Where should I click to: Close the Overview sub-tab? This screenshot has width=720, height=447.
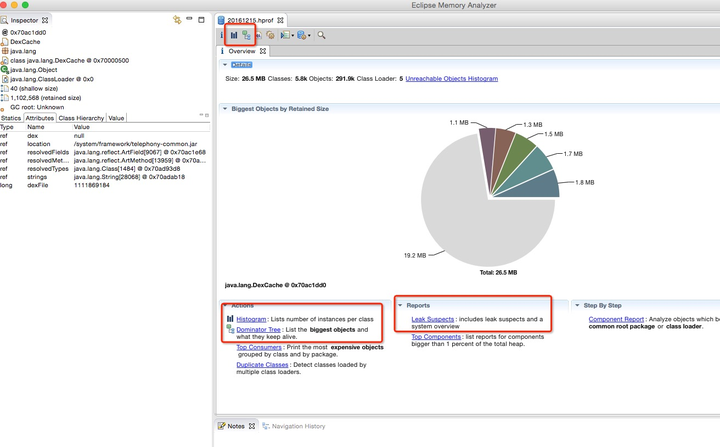263,51
